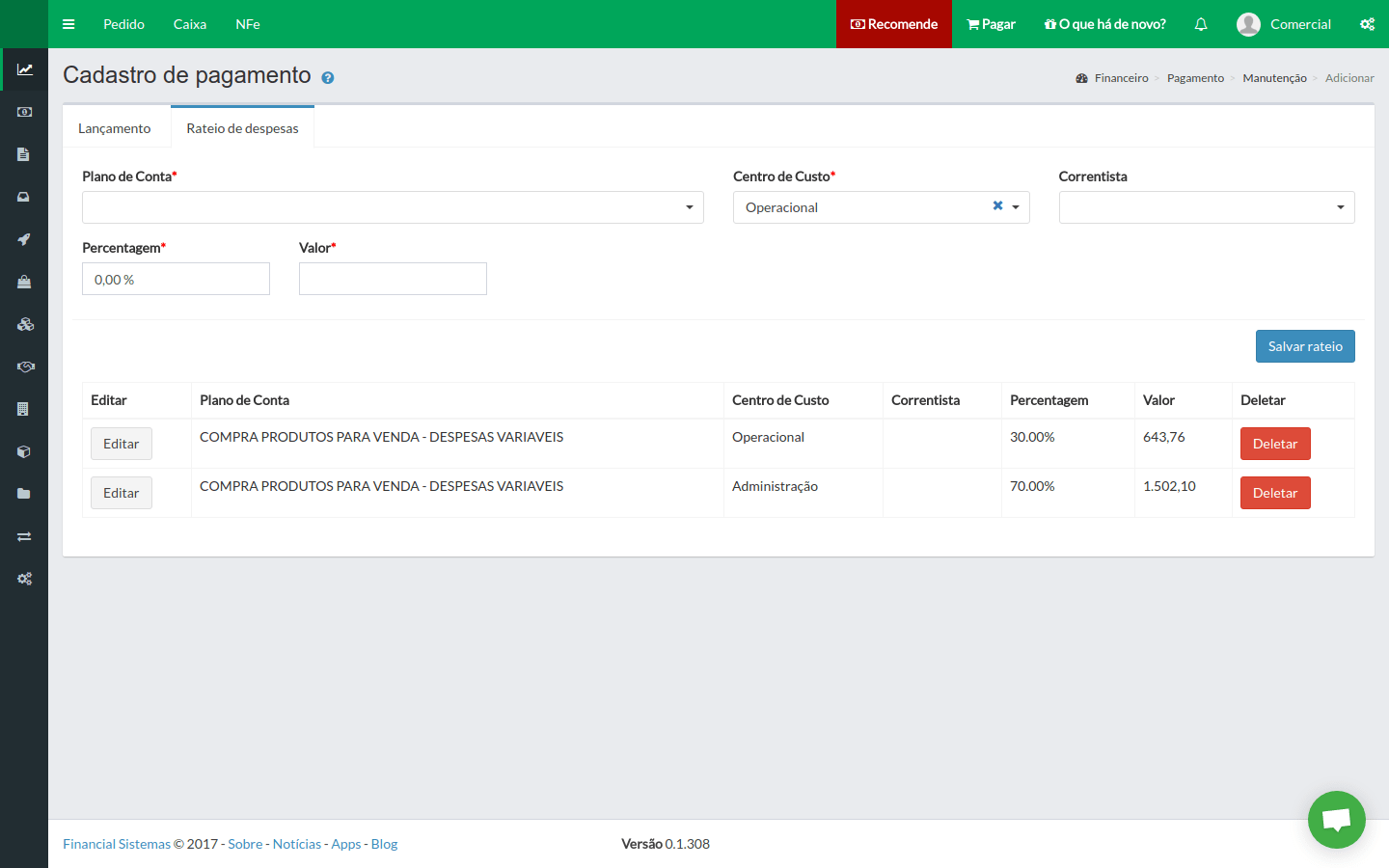1389x868 pixels.
Task: Switch to the Lançamento tab
Action: tap(115, 128)
